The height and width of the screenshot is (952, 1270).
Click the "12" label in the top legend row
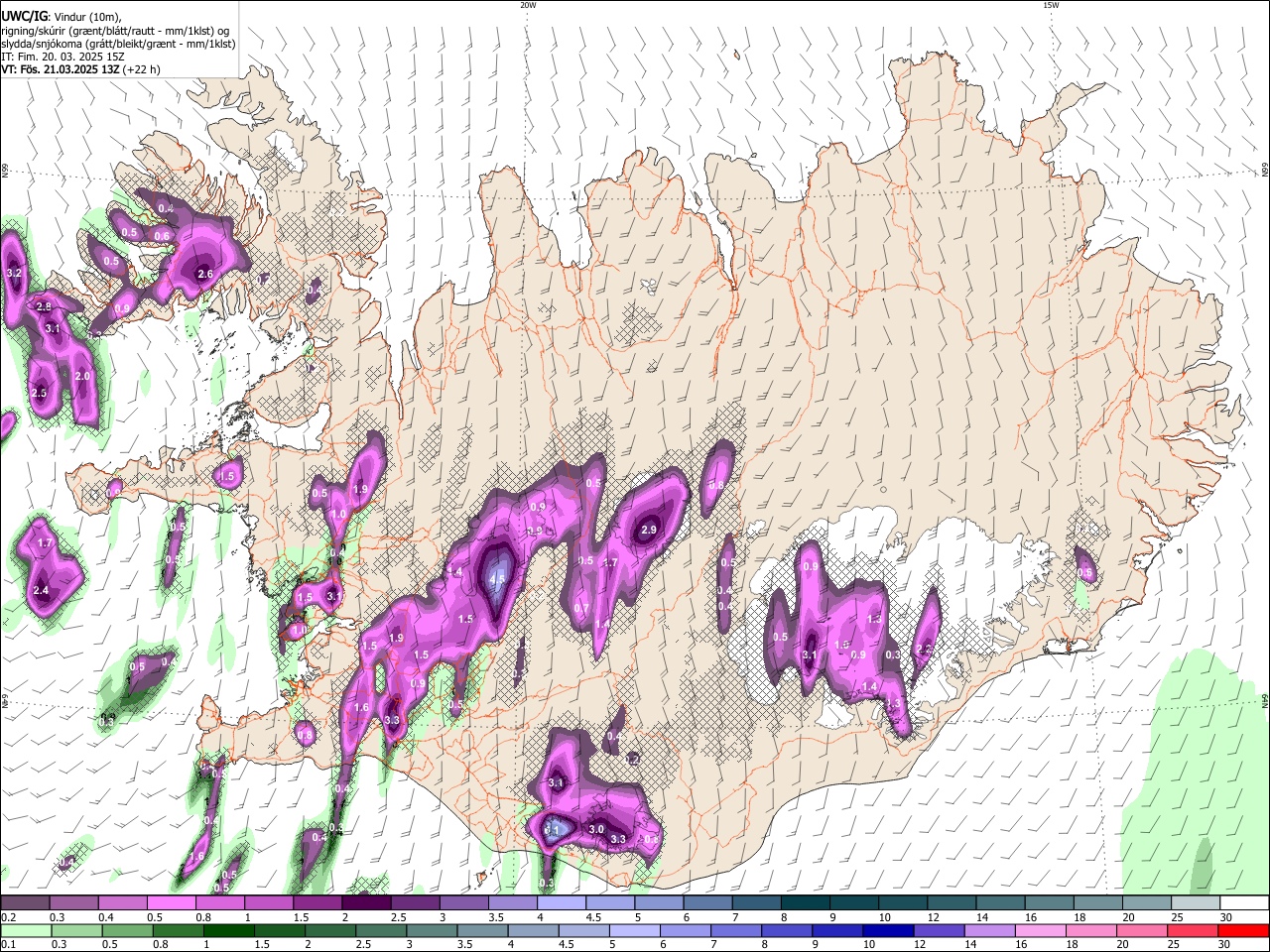coord(933,917)
